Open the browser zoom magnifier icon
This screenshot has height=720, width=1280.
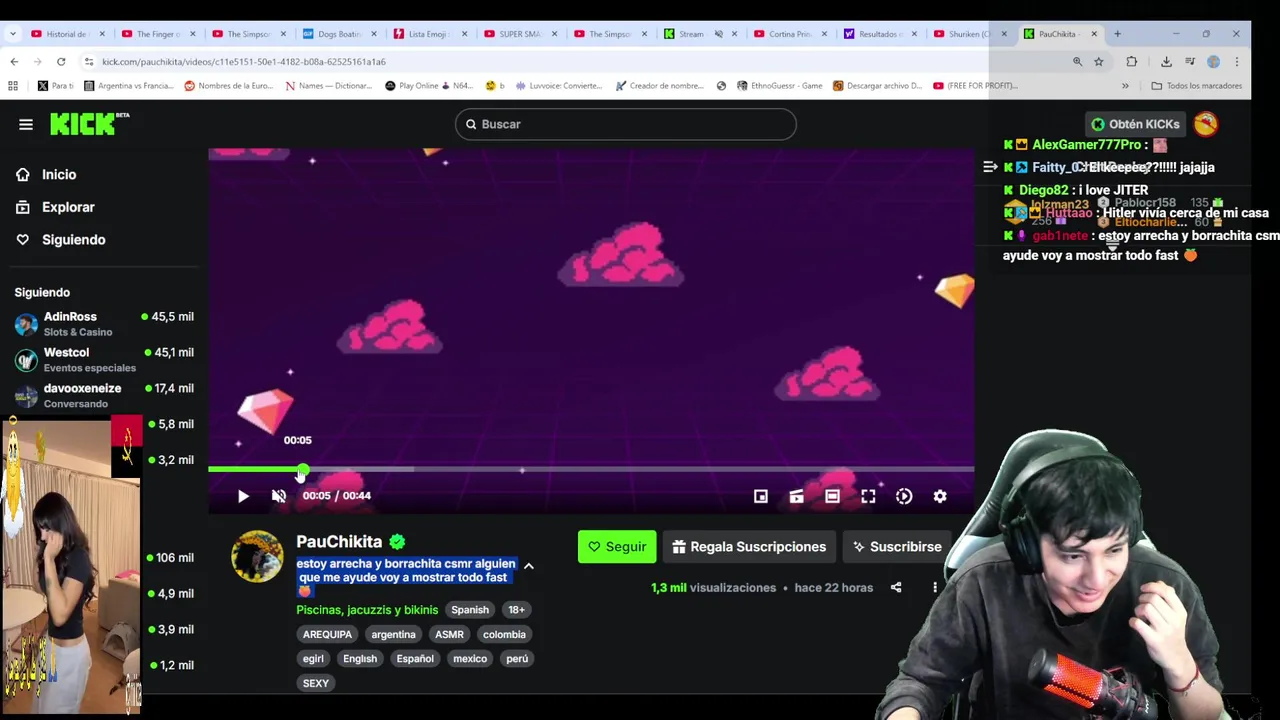(x=1077, y=62)
